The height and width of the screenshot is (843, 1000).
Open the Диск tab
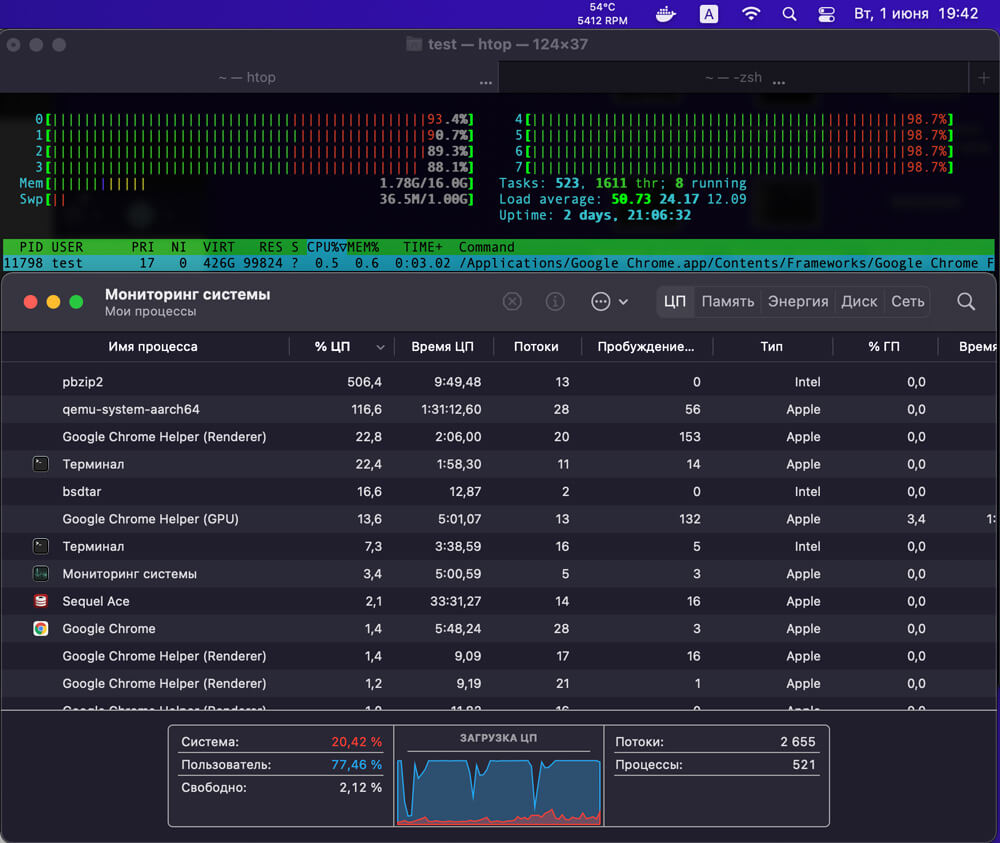(859, 302)
